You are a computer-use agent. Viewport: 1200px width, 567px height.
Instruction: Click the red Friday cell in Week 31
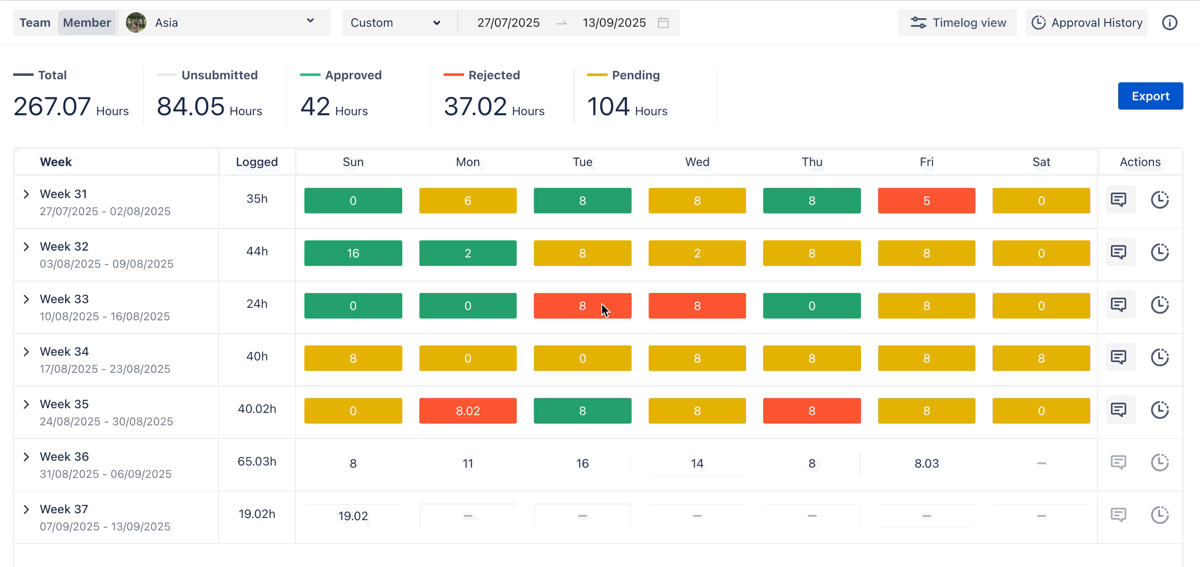pyautogui.click(x=926, y=201)
